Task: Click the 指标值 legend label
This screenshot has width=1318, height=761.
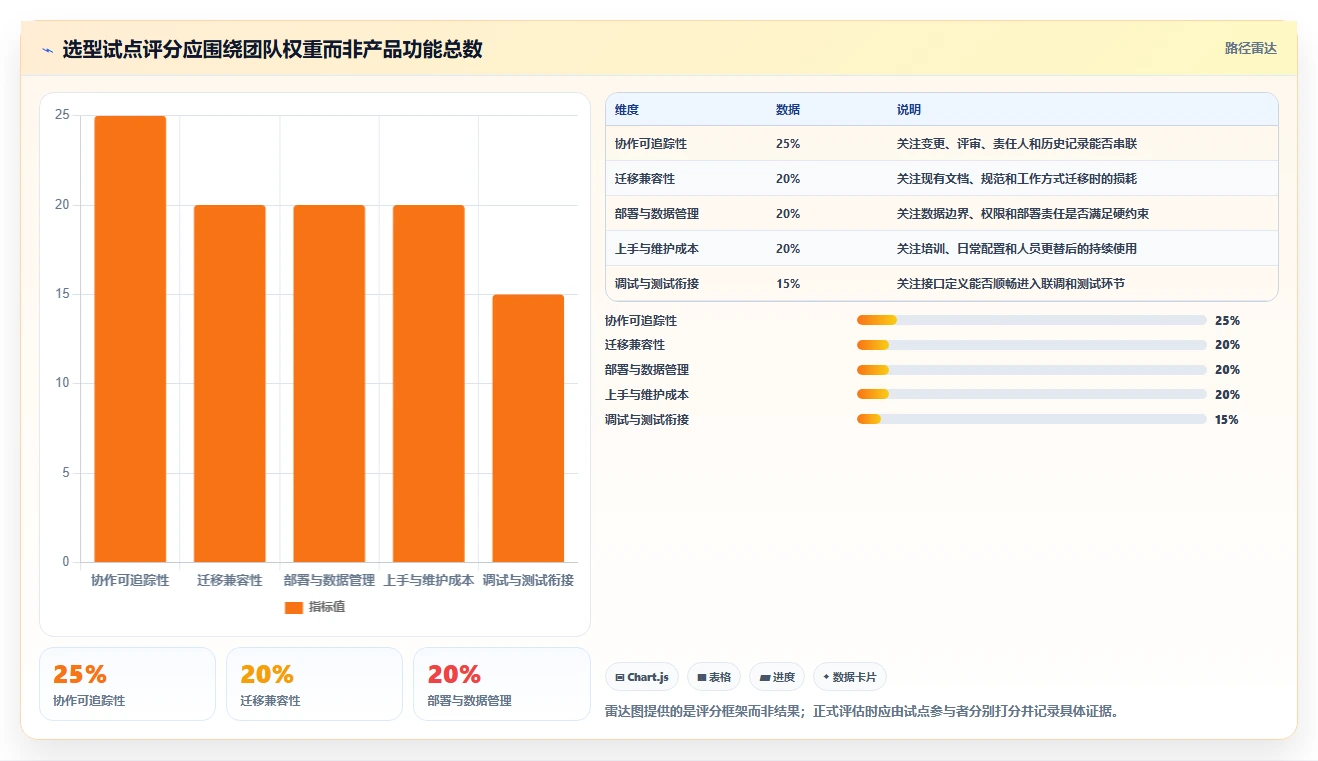Action: (x=327, y=607)
